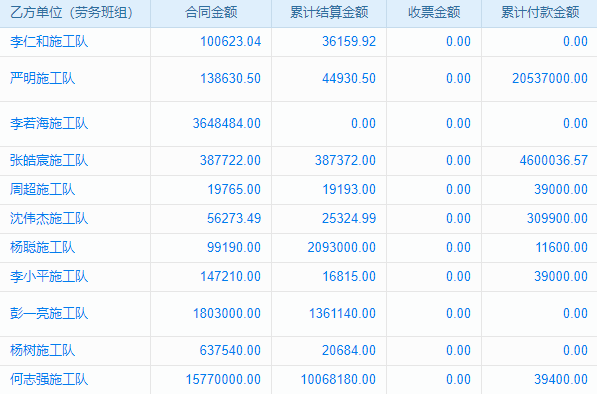
Task: Select contract amount 100623.04
Action: 231,41
